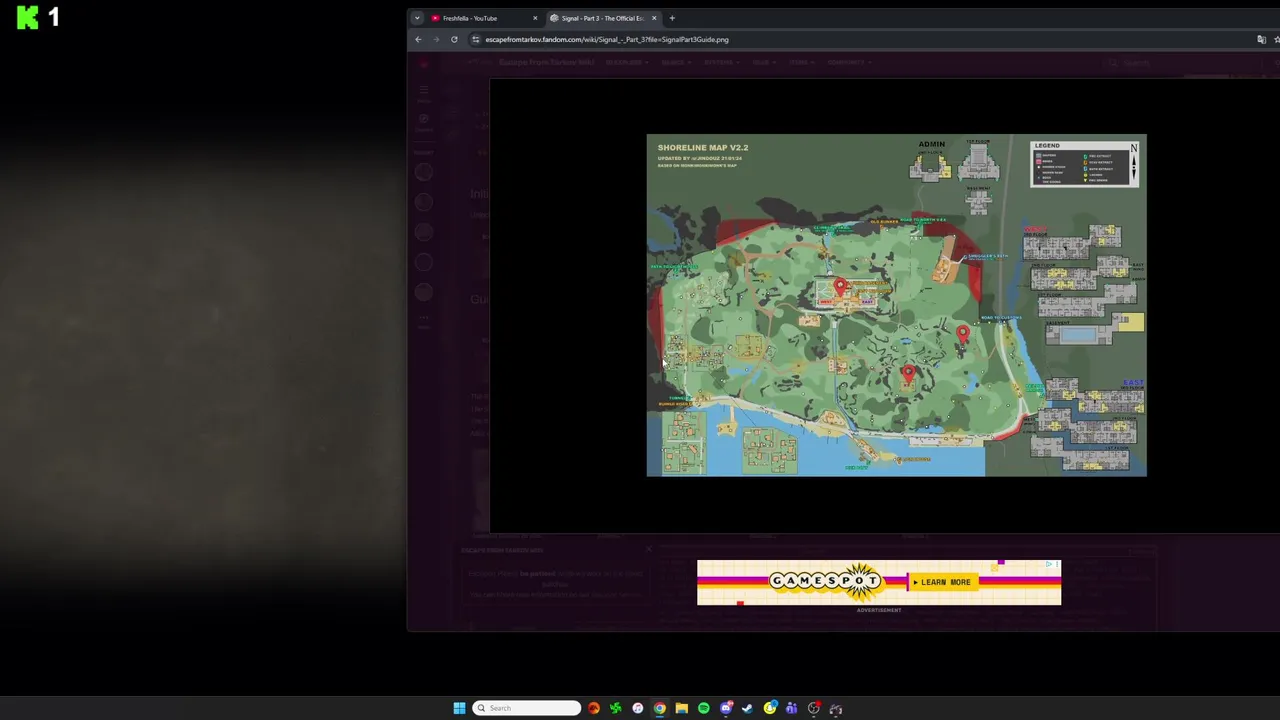The height and width of the screenshot is (720, 1280).
Task: Launch Steam from the taskbar
Action: coord(747,708)
